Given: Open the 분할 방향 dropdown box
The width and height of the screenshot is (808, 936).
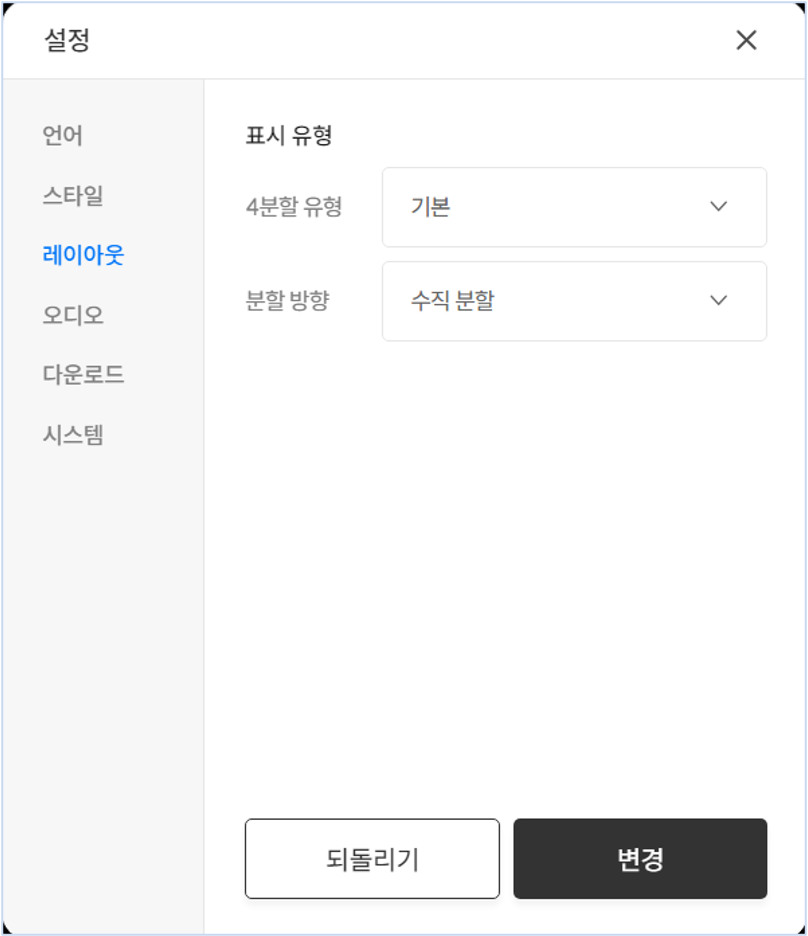Looking at the screenshot, I should (x=574, y=301).
